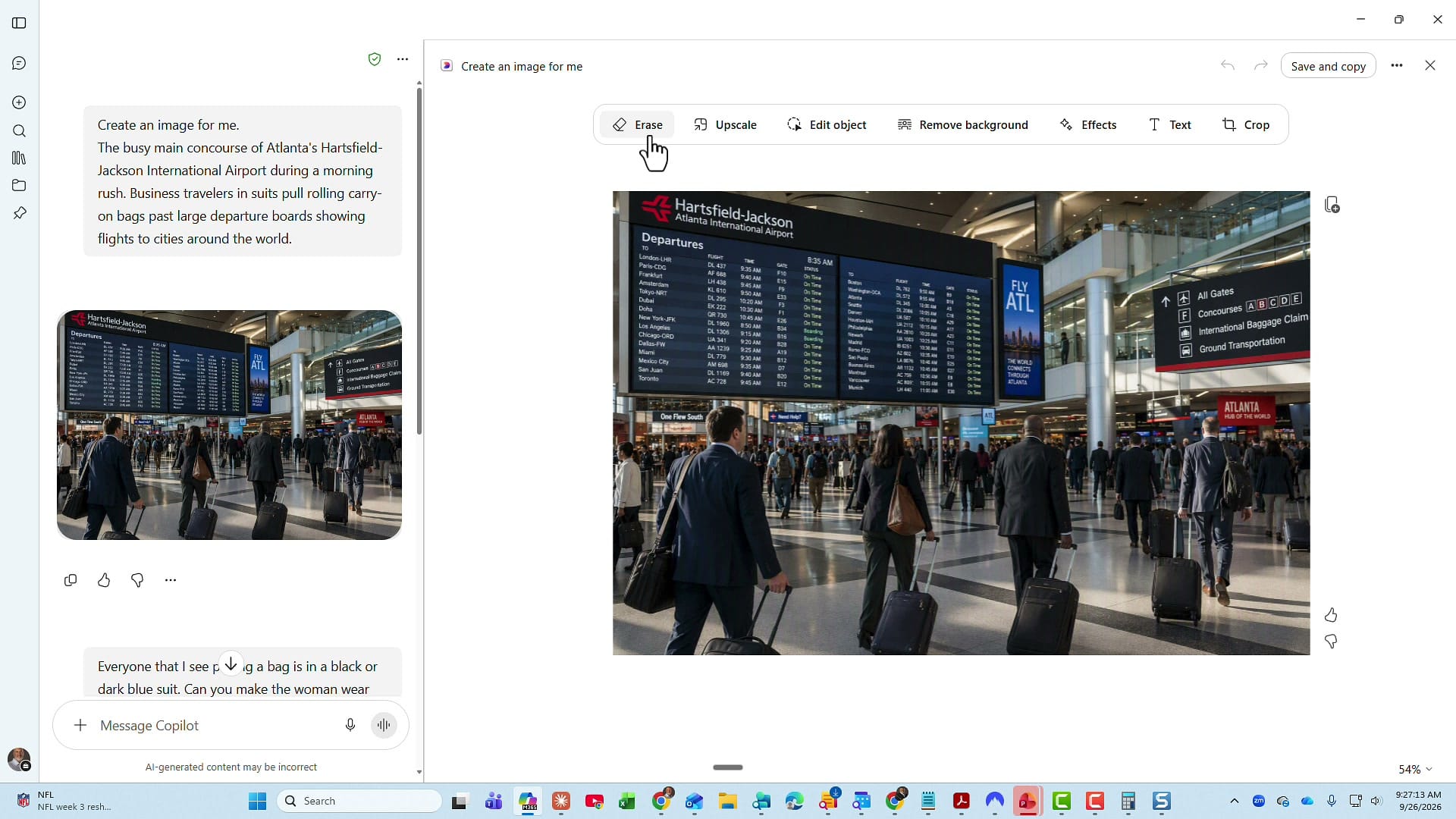Start a new chat with plus icon
1456x819 pixels.
point(20,102)
